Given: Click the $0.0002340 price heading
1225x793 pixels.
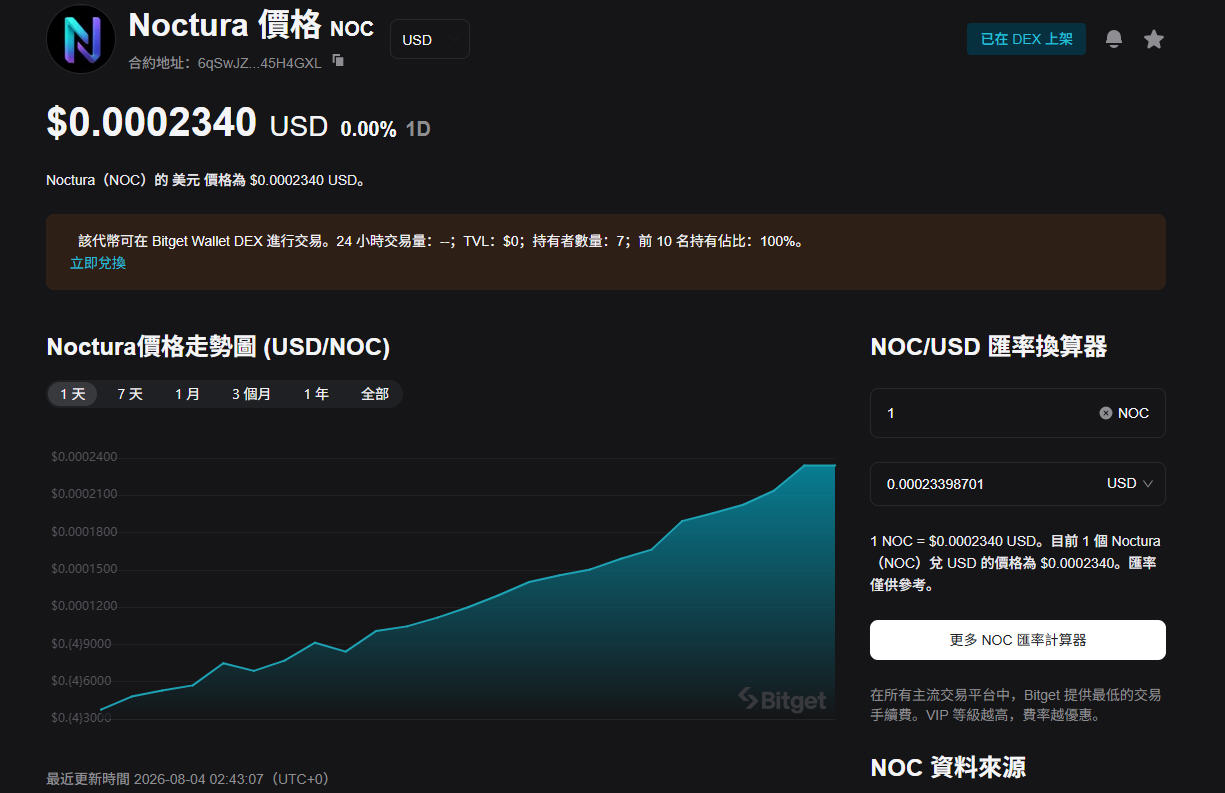Looking at the screenshot, I should click(152, 122).
